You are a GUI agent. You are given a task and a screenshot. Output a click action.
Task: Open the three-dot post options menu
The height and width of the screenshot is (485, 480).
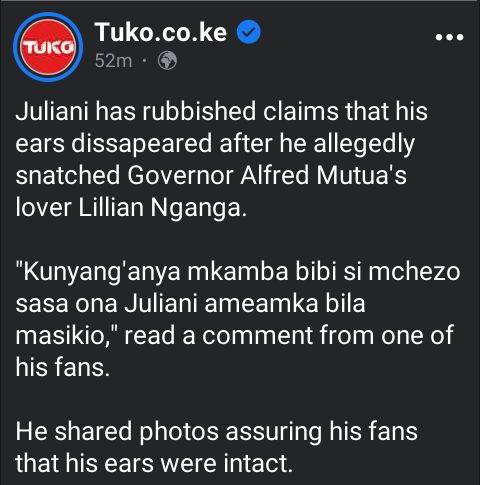click(x=449, y=37)
